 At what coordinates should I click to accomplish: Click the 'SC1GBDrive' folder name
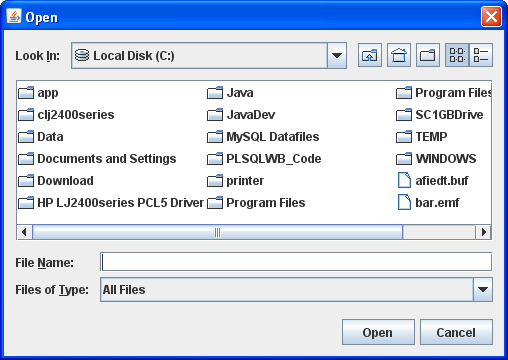coord(449,115)
